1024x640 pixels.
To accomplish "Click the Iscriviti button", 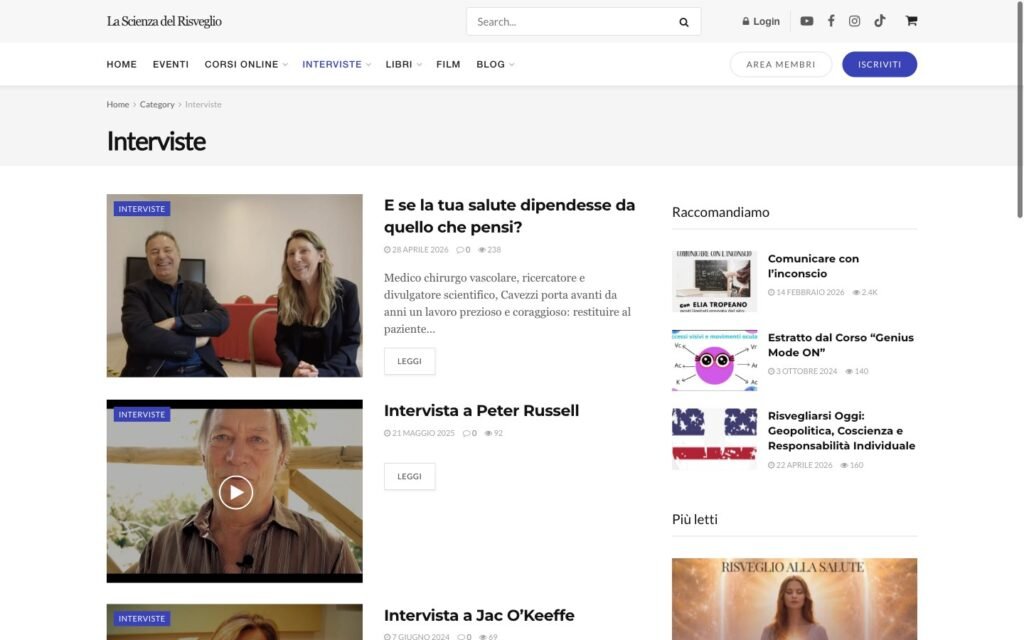I will tap(879, 65).
